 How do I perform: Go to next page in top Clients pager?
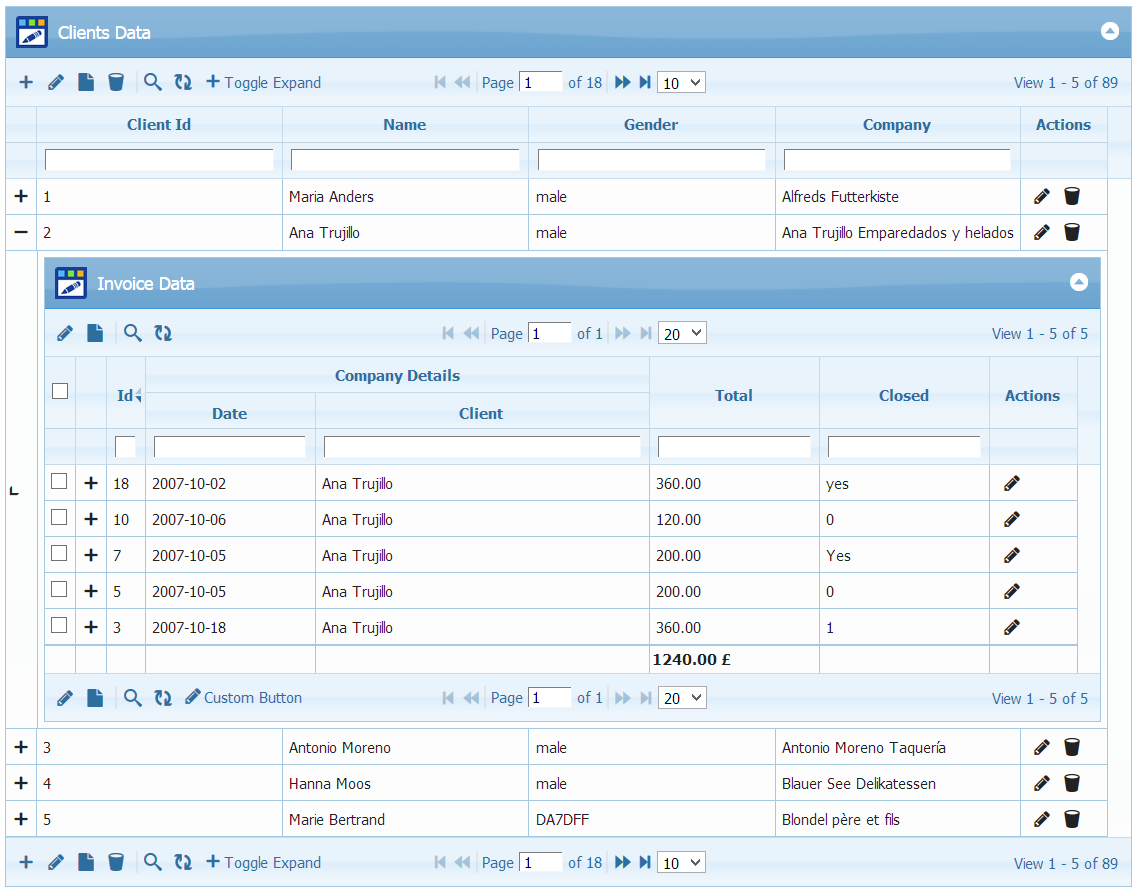(x=622, y=82)
